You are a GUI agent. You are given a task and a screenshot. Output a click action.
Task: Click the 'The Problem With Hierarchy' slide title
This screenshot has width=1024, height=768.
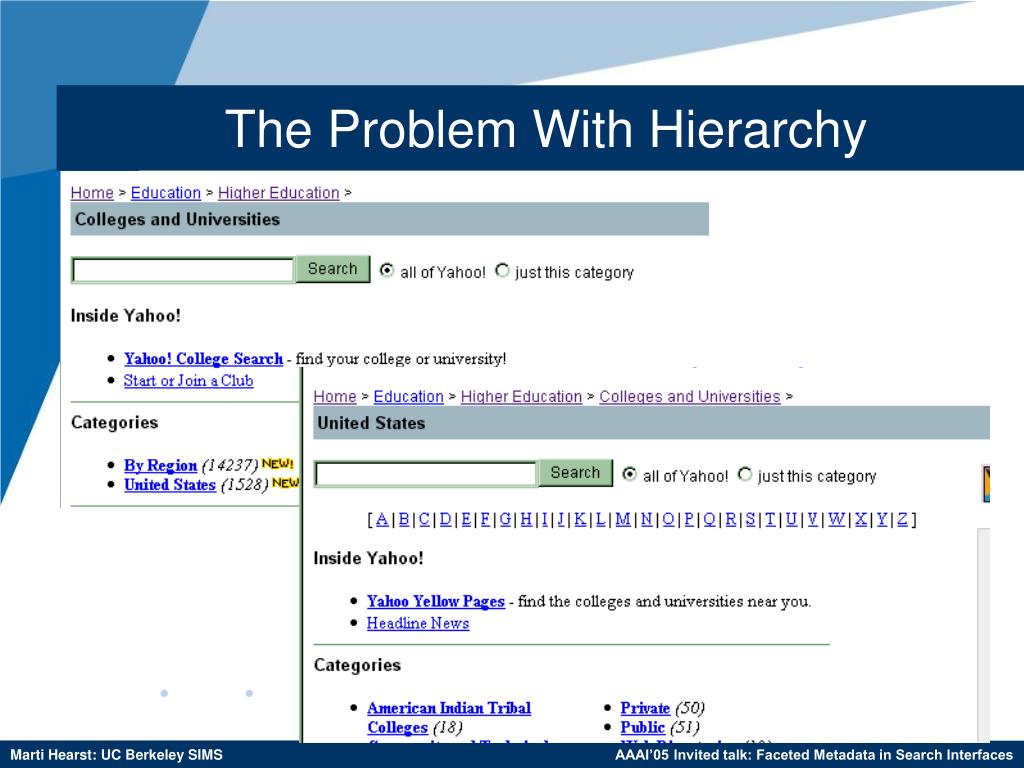pos(545,129)
